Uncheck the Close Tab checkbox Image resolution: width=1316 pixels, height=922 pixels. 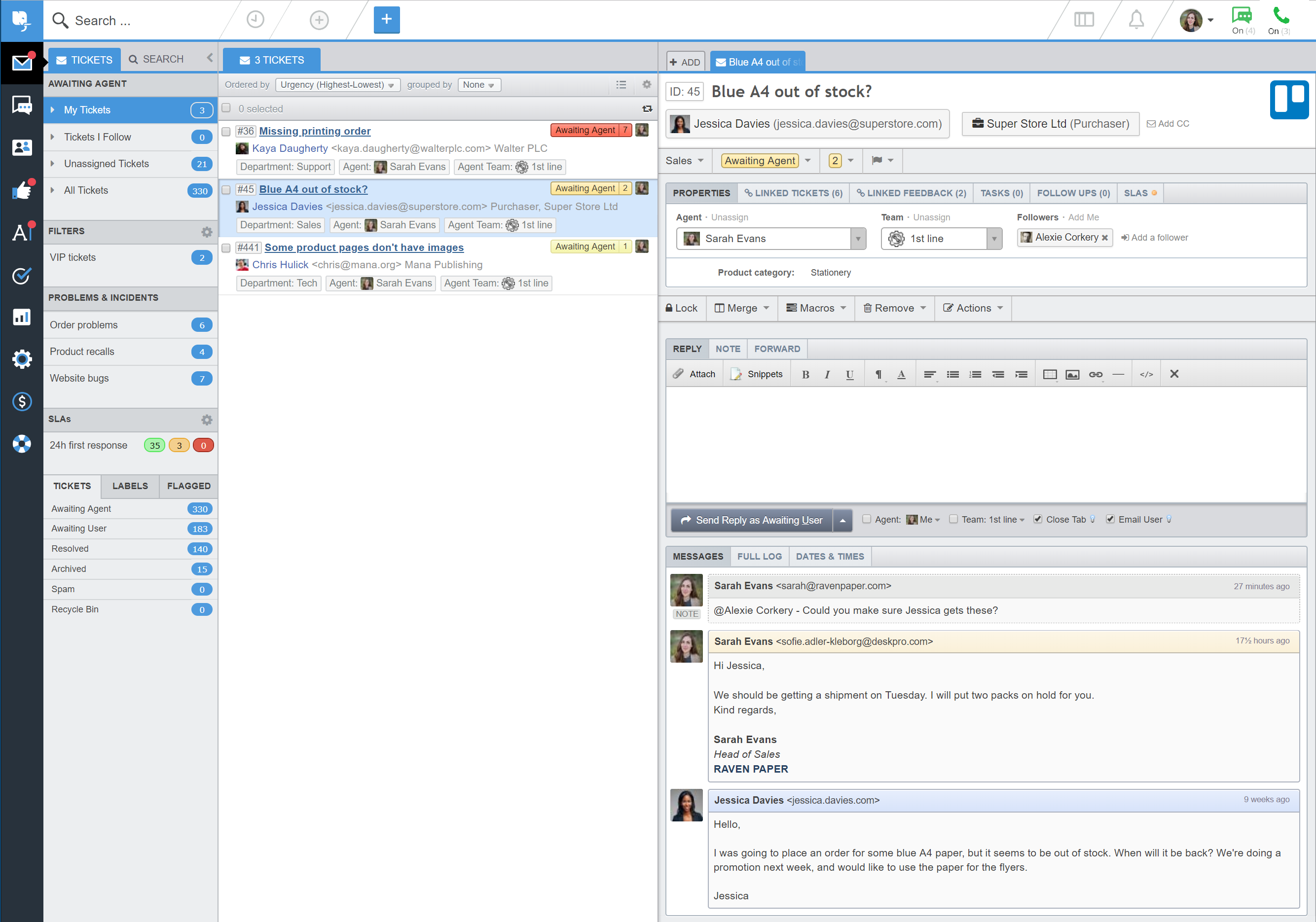click(1037, 519)
